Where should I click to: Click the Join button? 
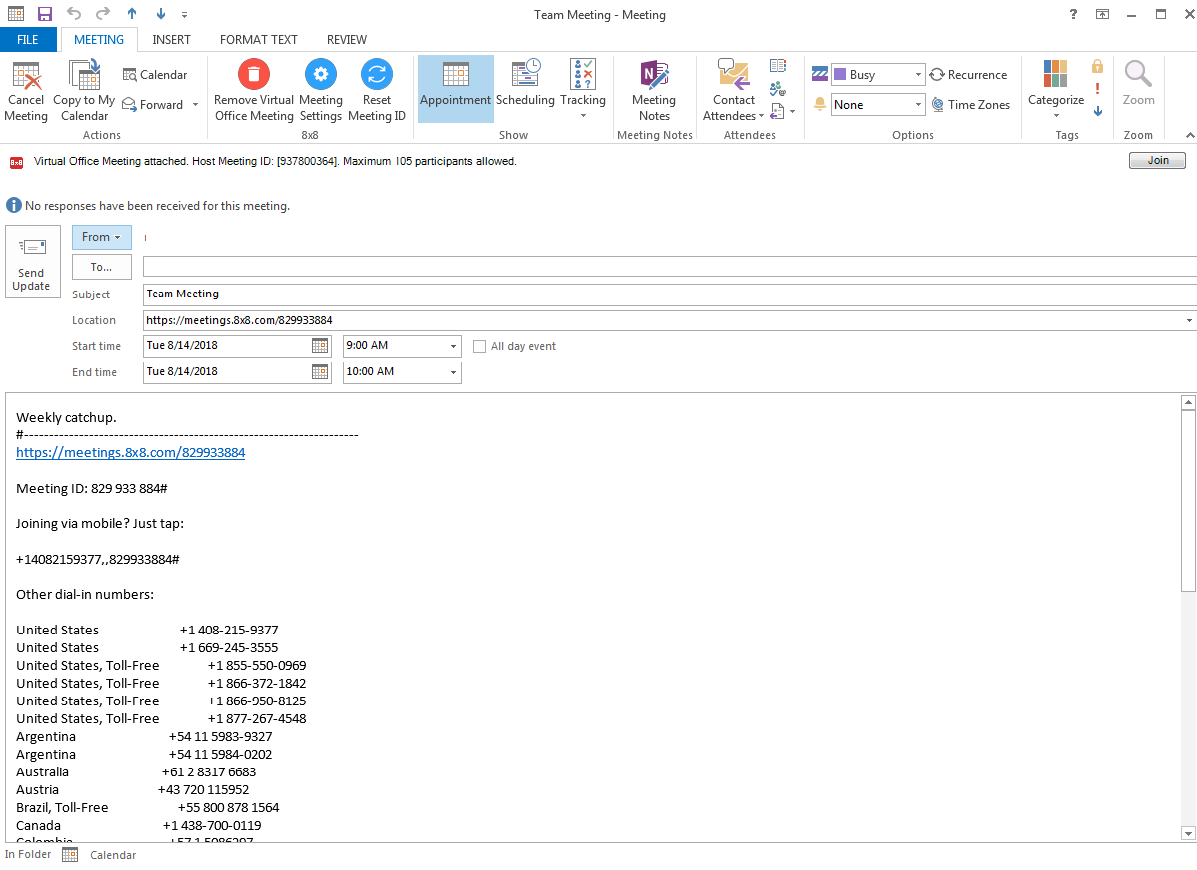[1157, 160]
